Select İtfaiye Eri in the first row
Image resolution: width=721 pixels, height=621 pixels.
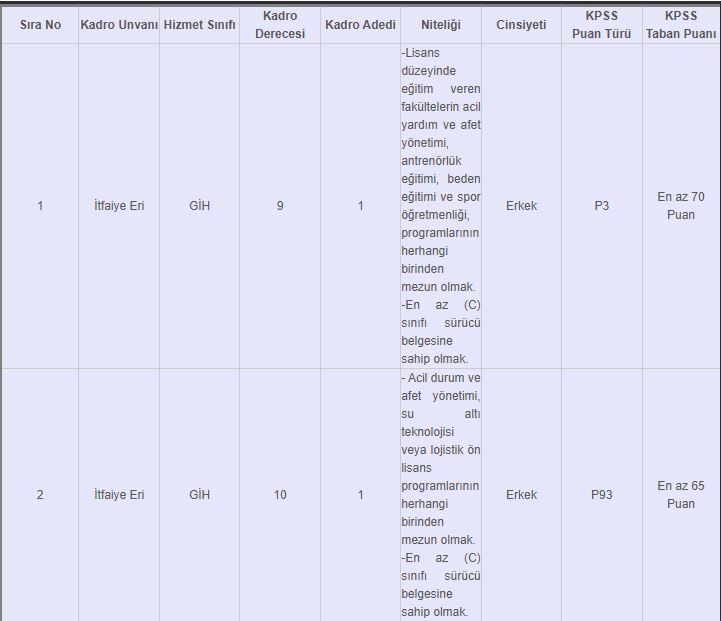click(x=119, y=206)
